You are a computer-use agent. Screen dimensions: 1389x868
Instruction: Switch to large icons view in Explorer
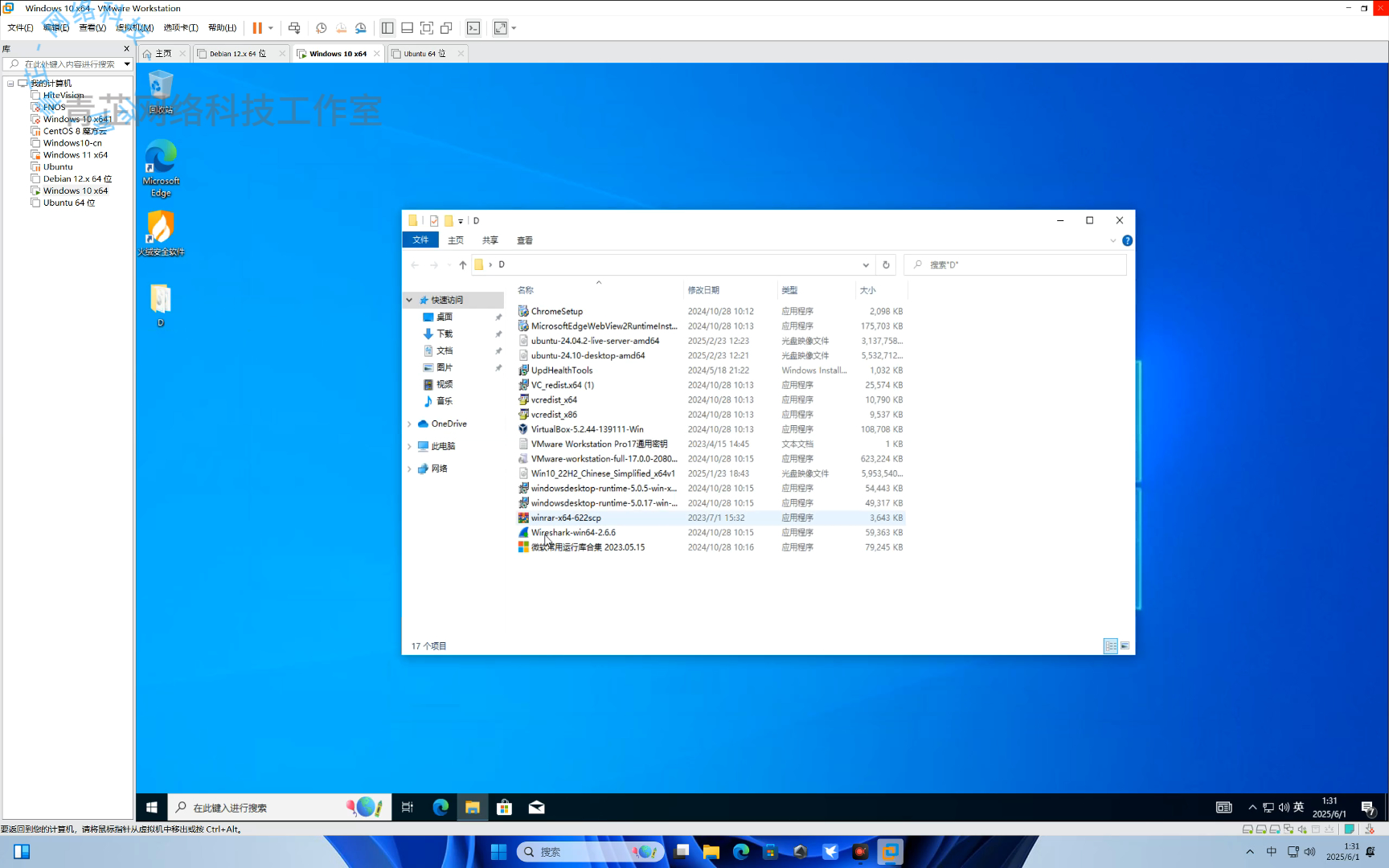click(1125, 646)
